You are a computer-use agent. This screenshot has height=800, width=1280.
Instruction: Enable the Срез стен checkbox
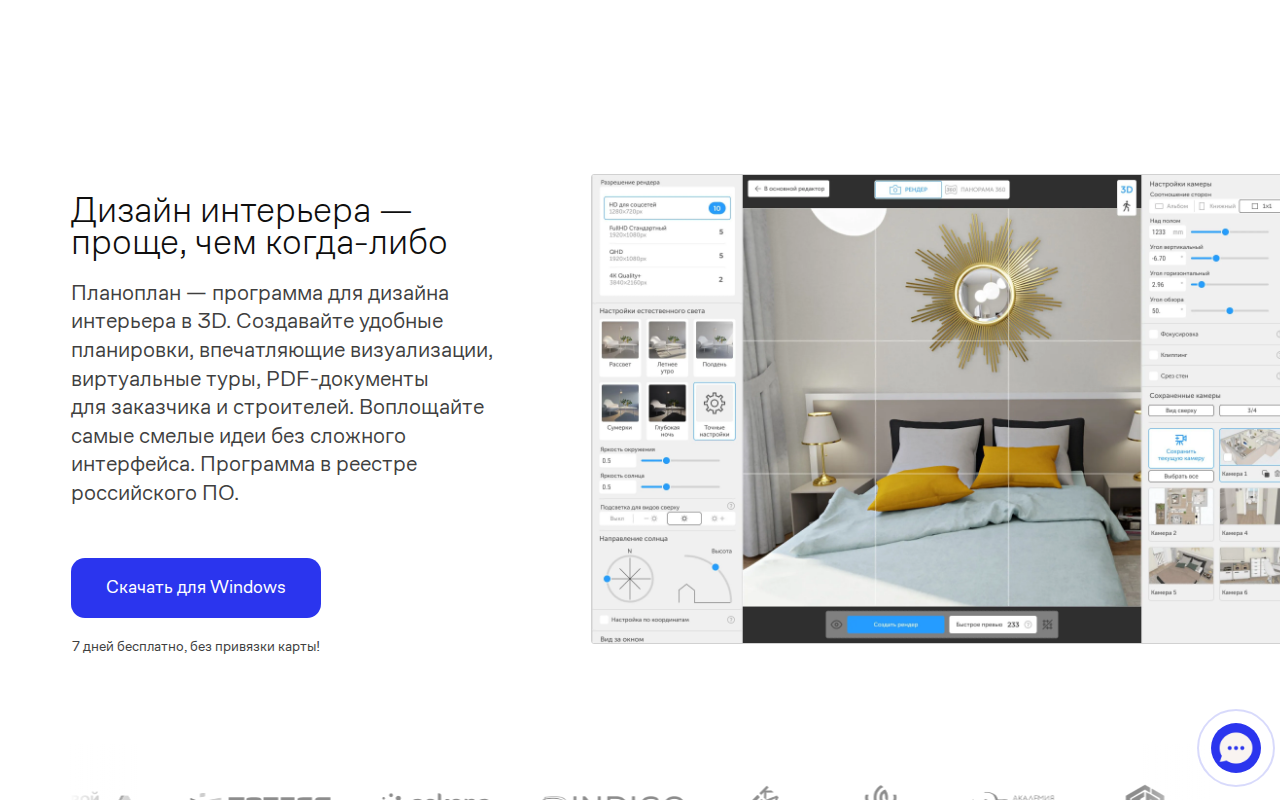coord(1154,376)
